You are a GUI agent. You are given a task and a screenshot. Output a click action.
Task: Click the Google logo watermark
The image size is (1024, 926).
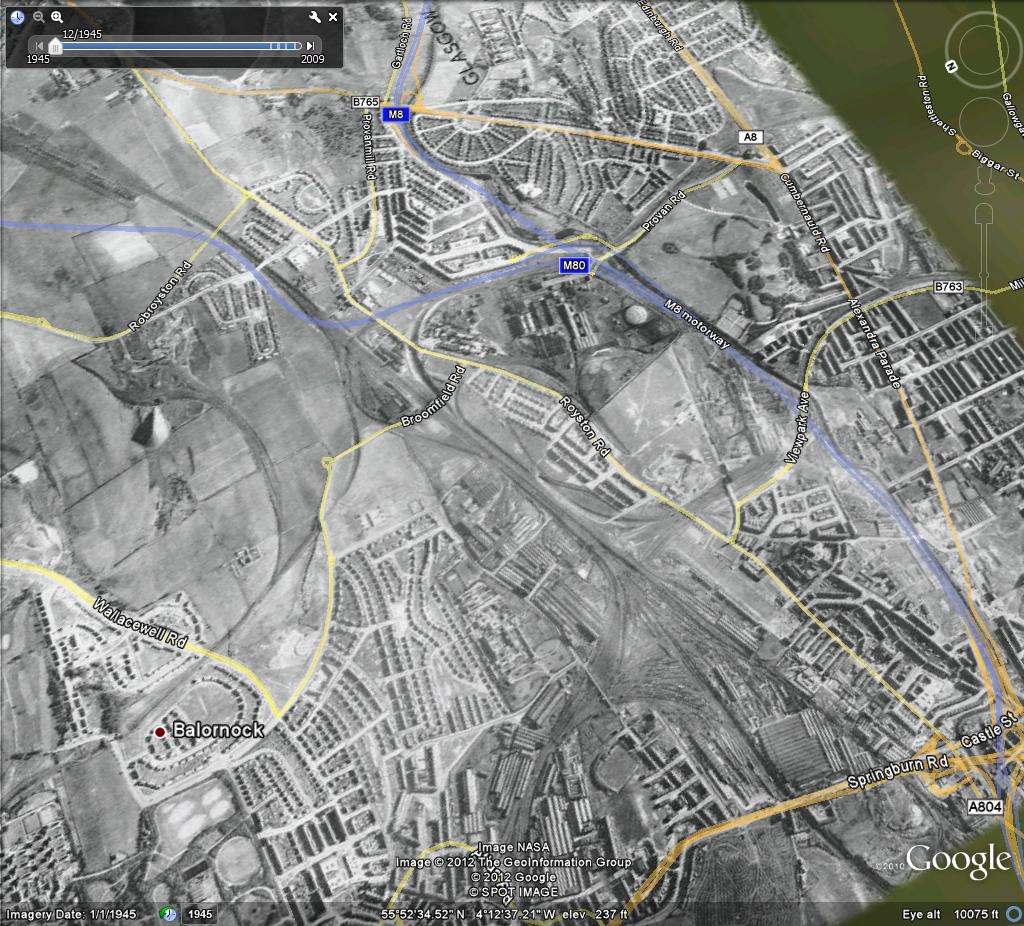(958, 860)
